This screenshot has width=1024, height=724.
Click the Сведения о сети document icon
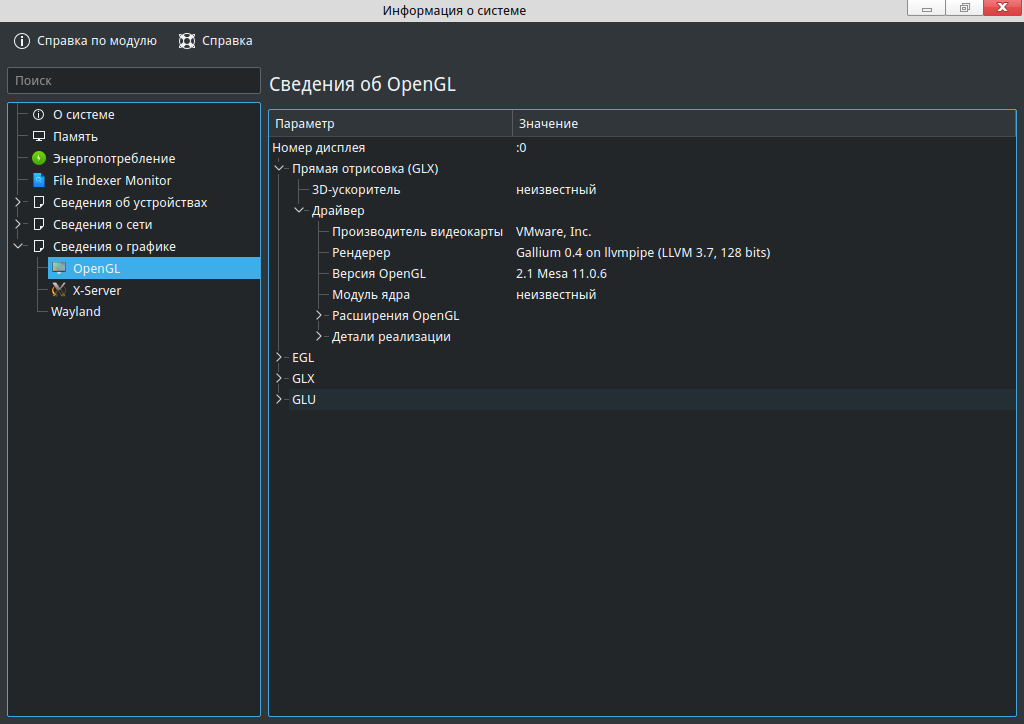[x=39, y=225]
